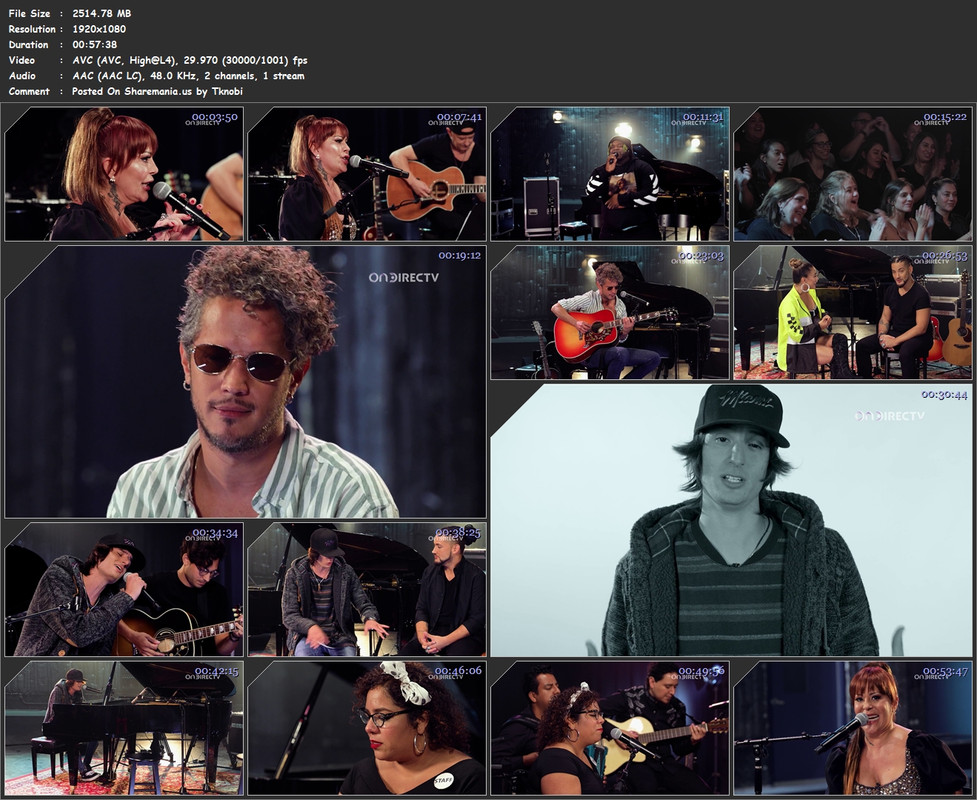Click the Resolution label
977x800 pixels.
(x=32, y=29)
